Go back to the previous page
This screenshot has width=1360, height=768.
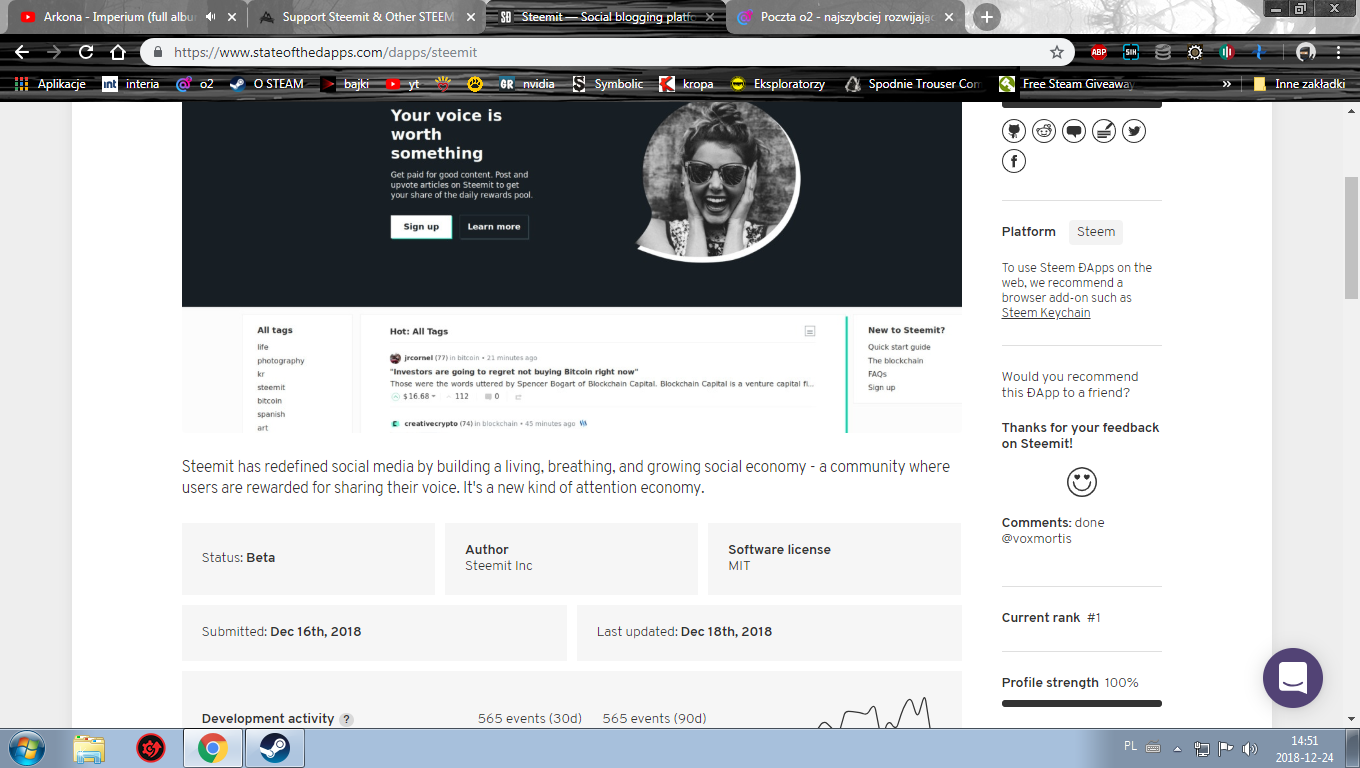pyautogui.click(x=22, y=52)
